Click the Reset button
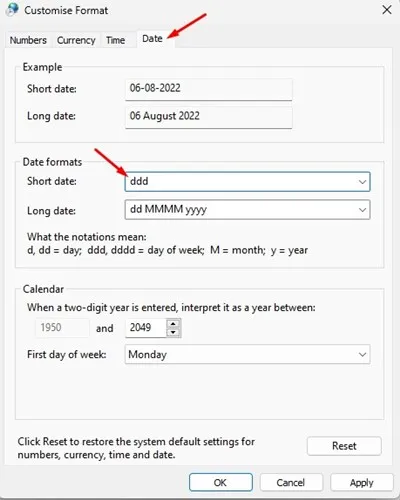 [x=344, y=446]
